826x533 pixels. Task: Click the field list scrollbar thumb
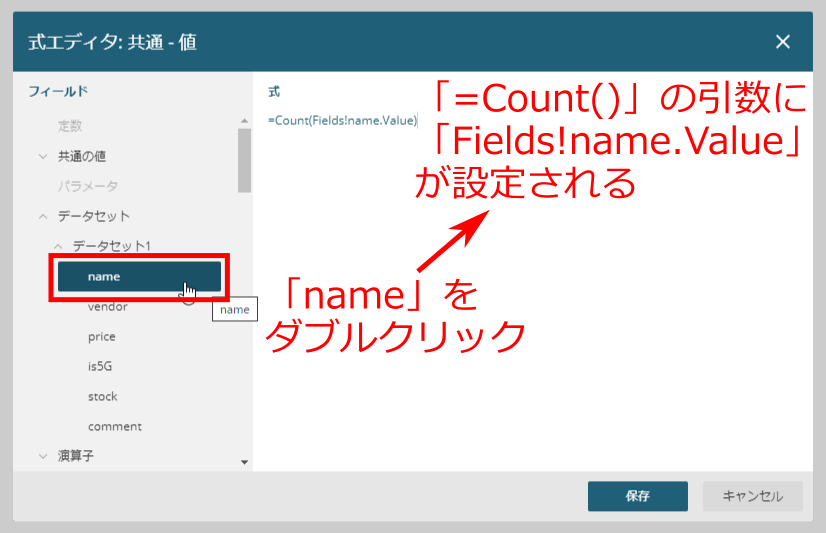[244, 161]
